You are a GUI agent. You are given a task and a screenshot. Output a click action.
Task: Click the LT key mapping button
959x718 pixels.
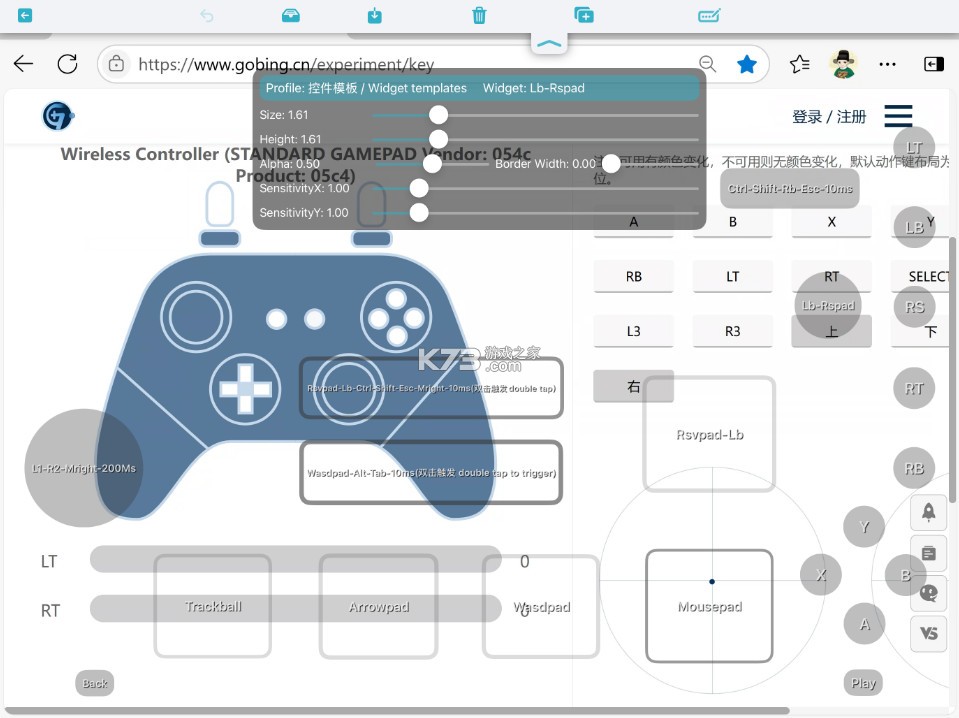coord(733,276)
